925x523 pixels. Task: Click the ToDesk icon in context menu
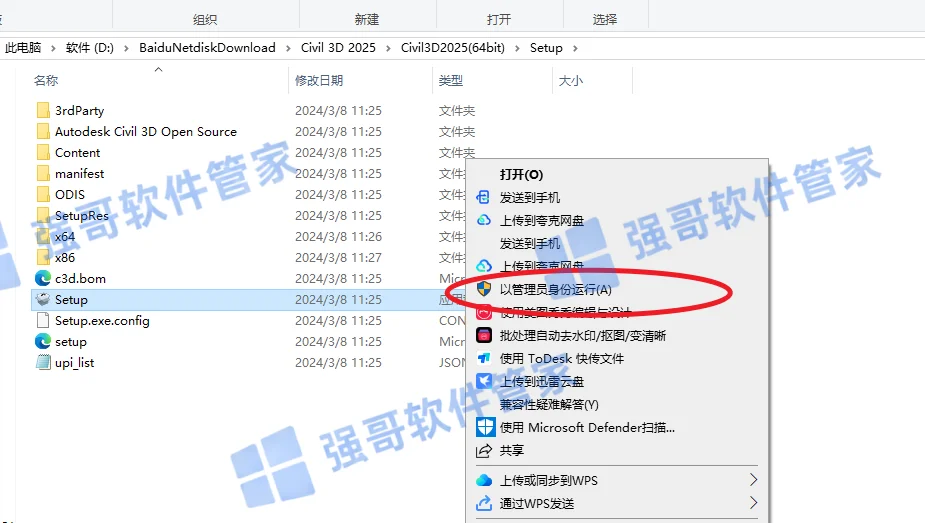tap(484, 358)
